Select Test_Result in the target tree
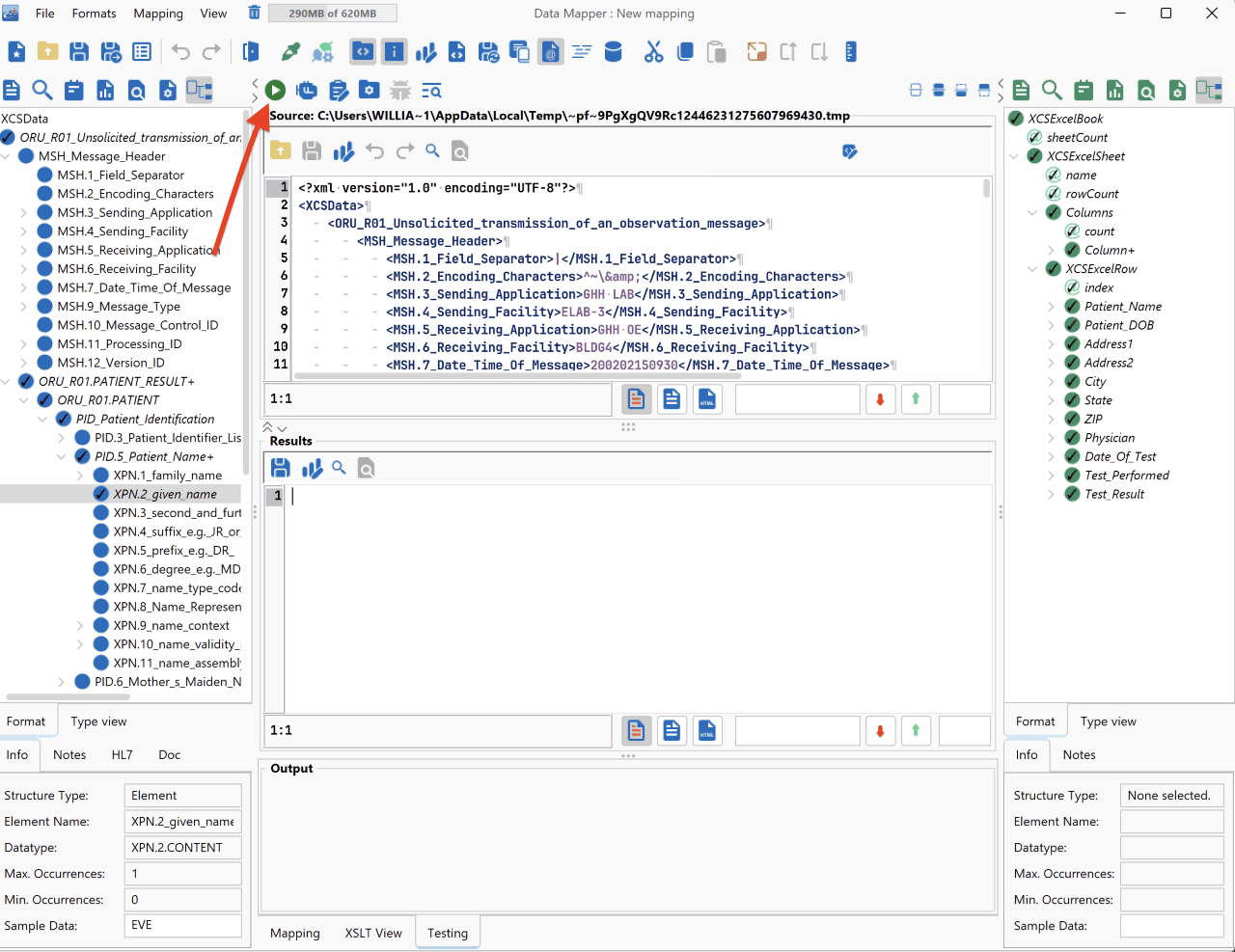Screen dimensions: 1235x952 [x=1114, y=494]
